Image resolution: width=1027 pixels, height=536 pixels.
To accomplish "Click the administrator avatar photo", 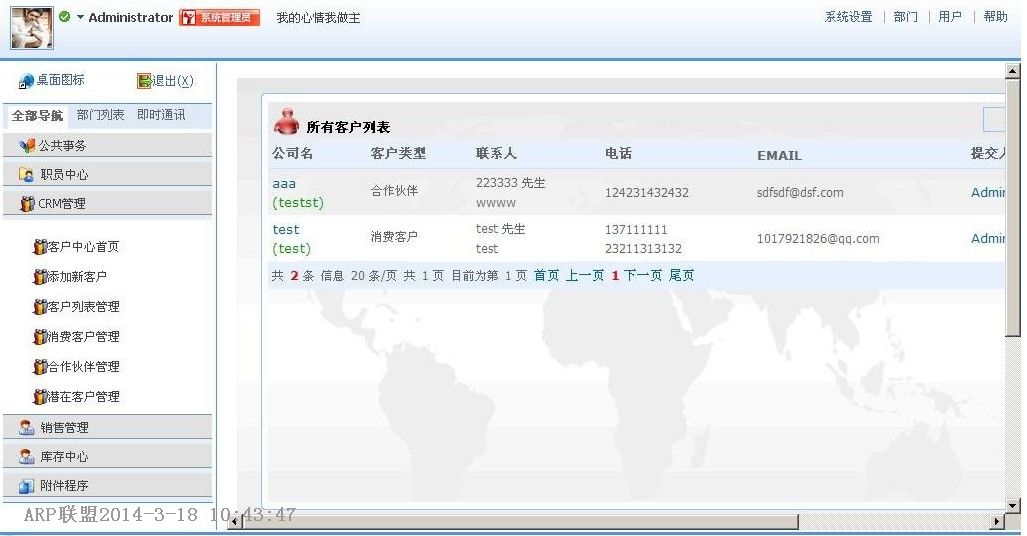I will click(31, 28).
